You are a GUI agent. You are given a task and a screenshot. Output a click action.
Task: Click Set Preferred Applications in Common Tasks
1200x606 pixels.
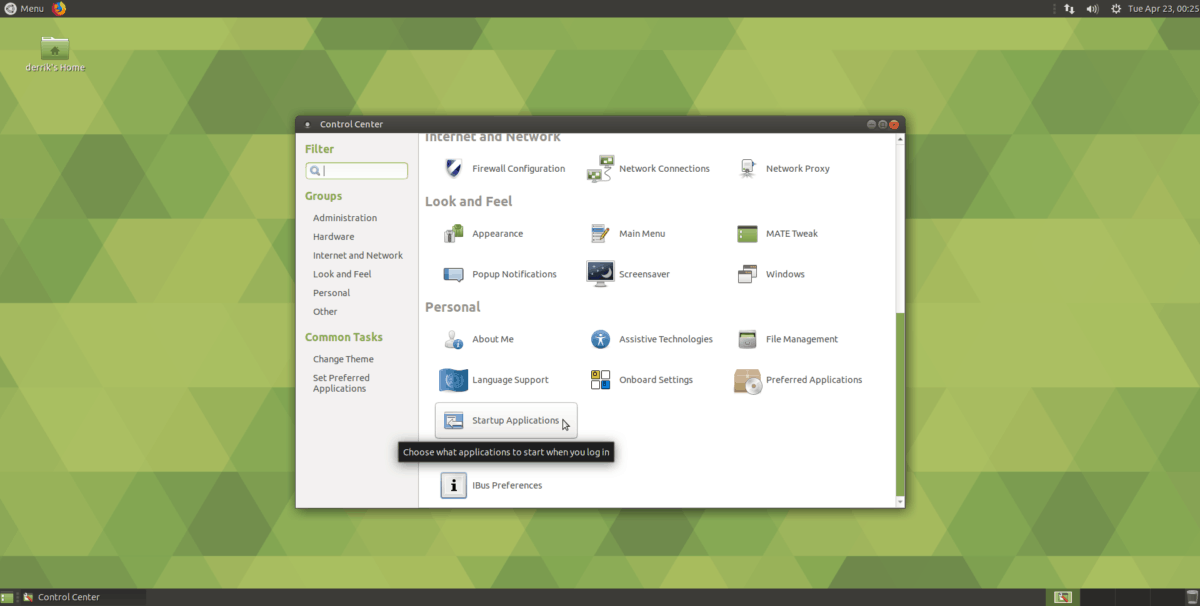341,383
